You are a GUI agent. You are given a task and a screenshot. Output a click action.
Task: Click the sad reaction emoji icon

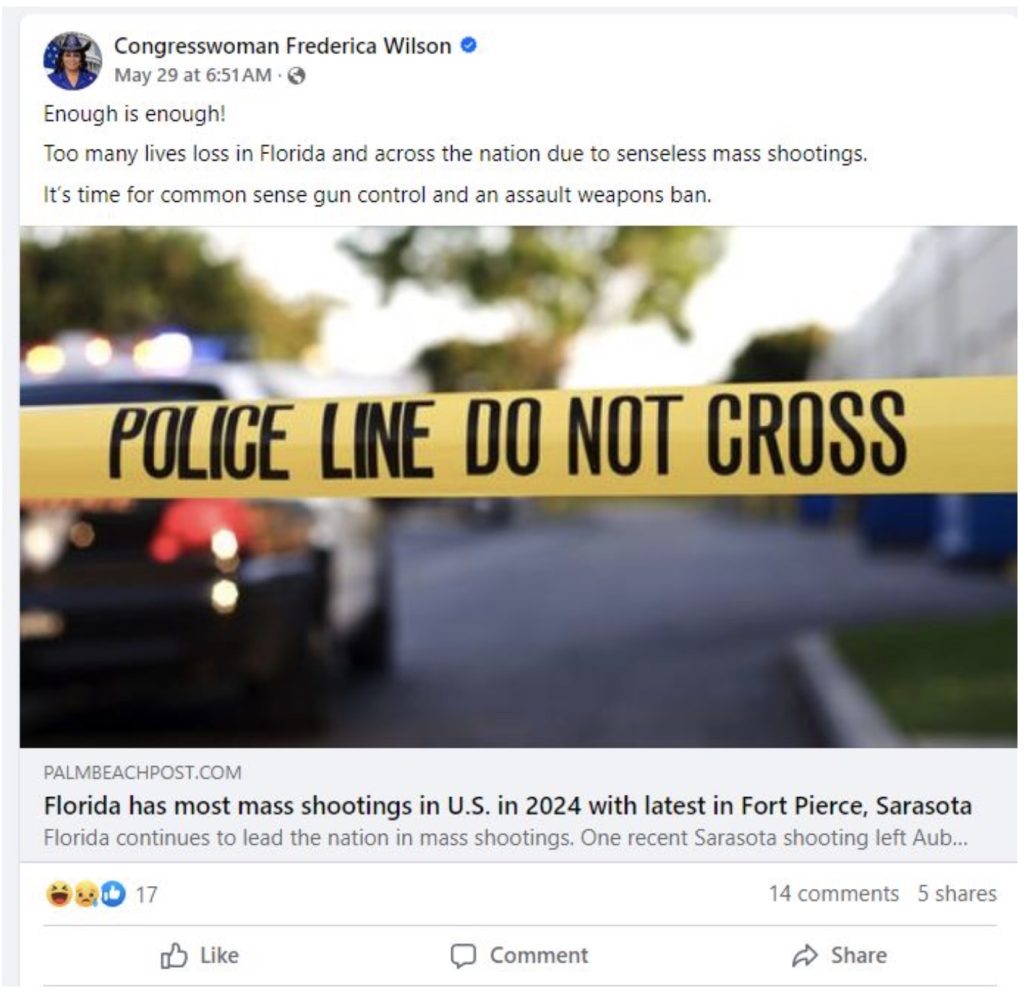86,894
